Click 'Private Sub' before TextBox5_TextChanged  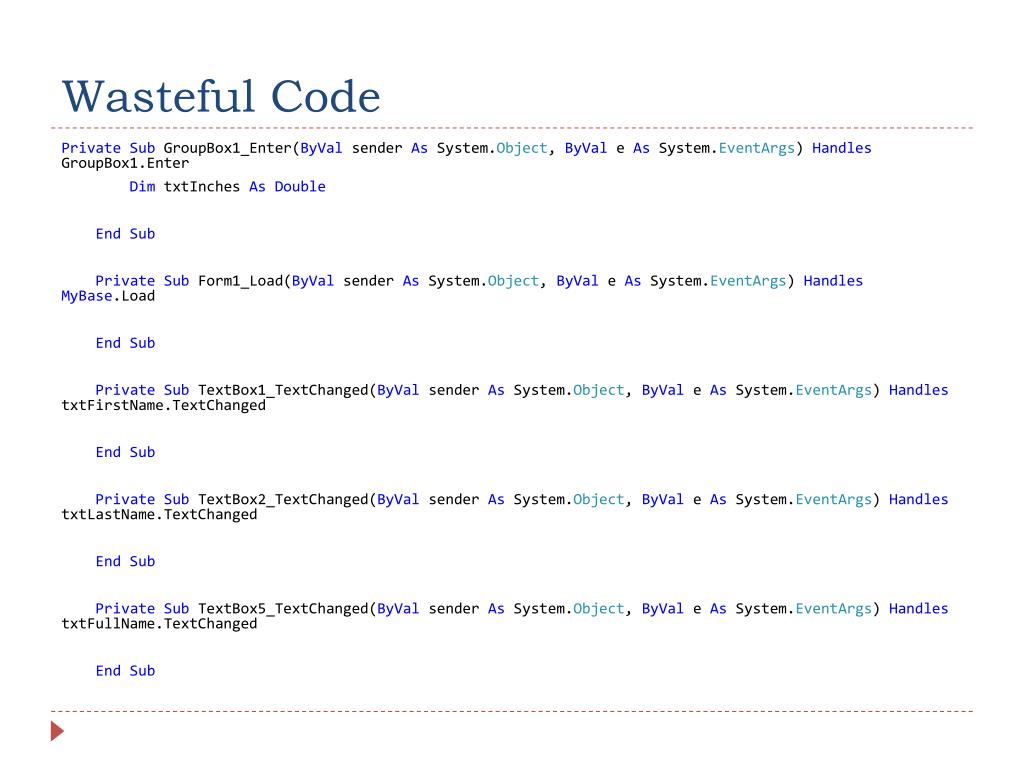click(x=142, y=609)
